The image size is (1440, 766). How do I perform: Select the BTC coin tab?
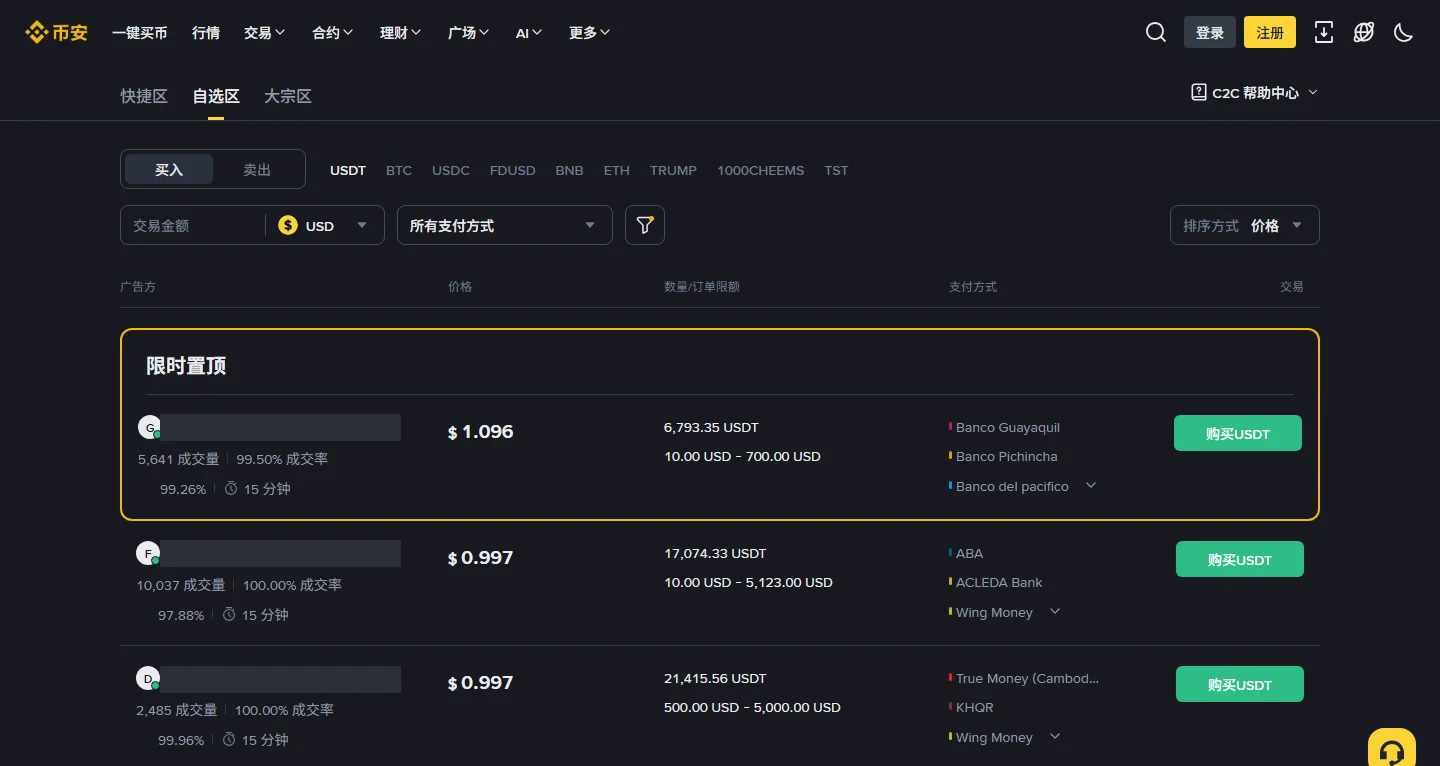tap(399, 170)
